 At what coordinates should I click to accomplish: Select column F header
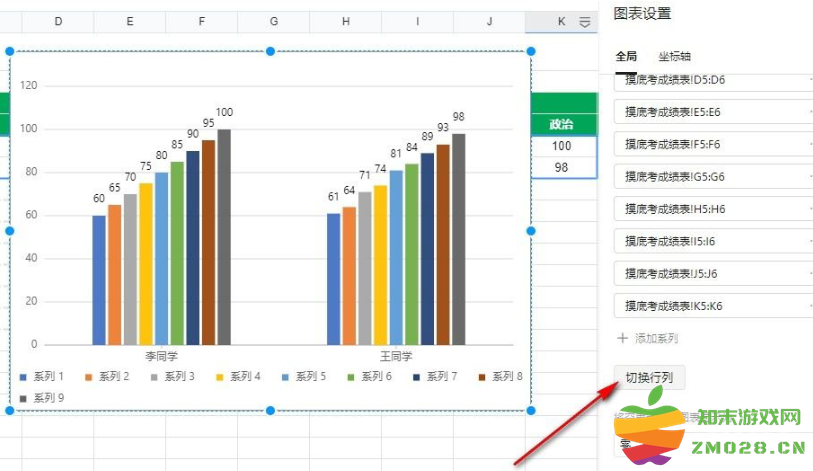pyautogui.click(x=202, y=22)
